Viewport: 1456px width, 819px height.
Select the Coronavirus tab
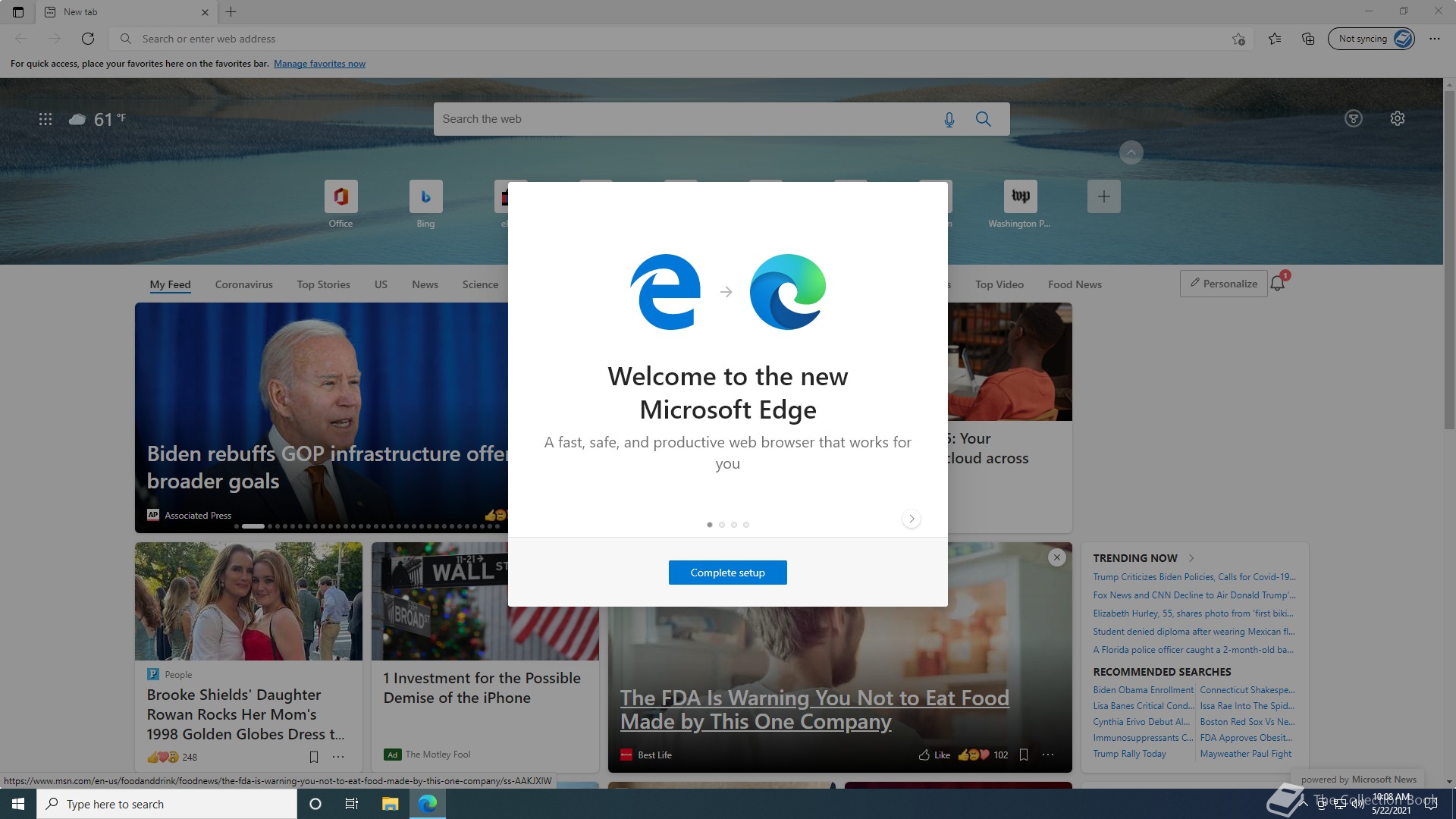pos(243,284)
